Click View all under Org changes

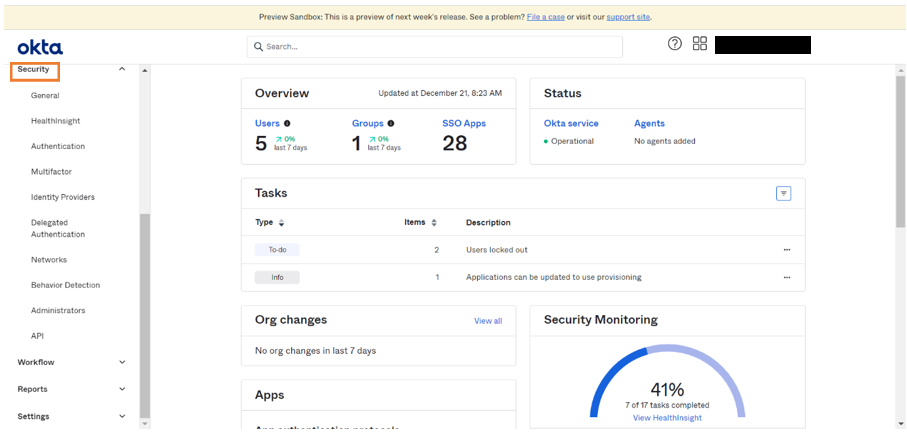488,321
